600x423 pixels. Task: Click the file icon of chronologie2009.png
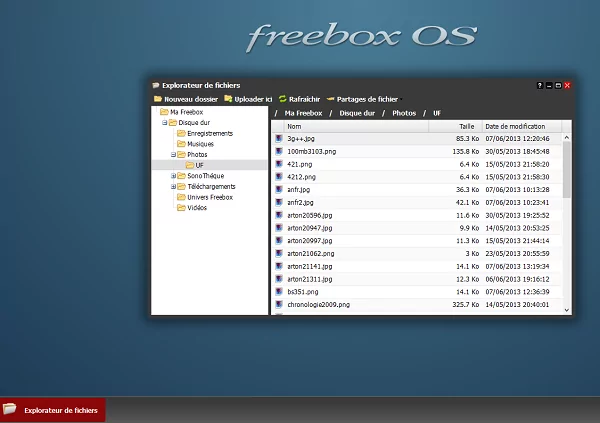[x=280, y=304]
